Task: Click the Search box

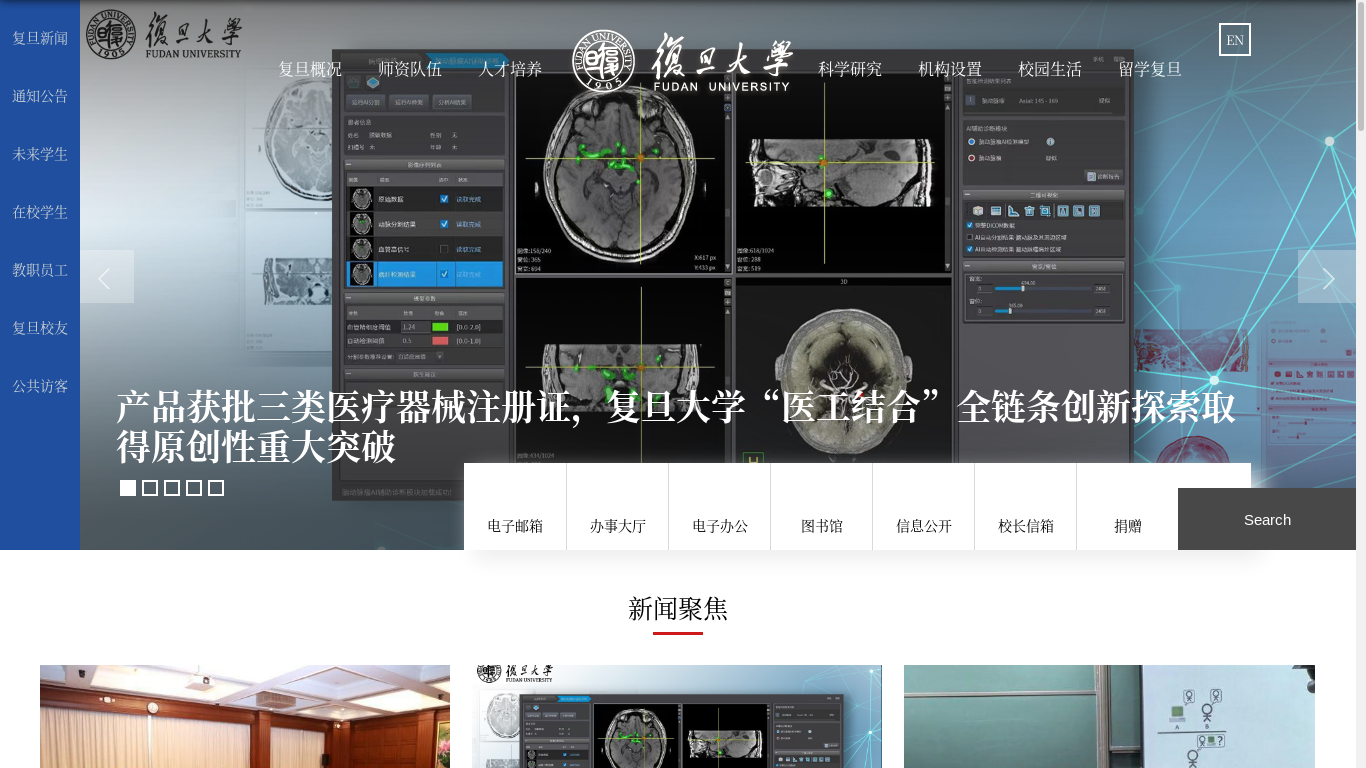Action: point(1267,519)
